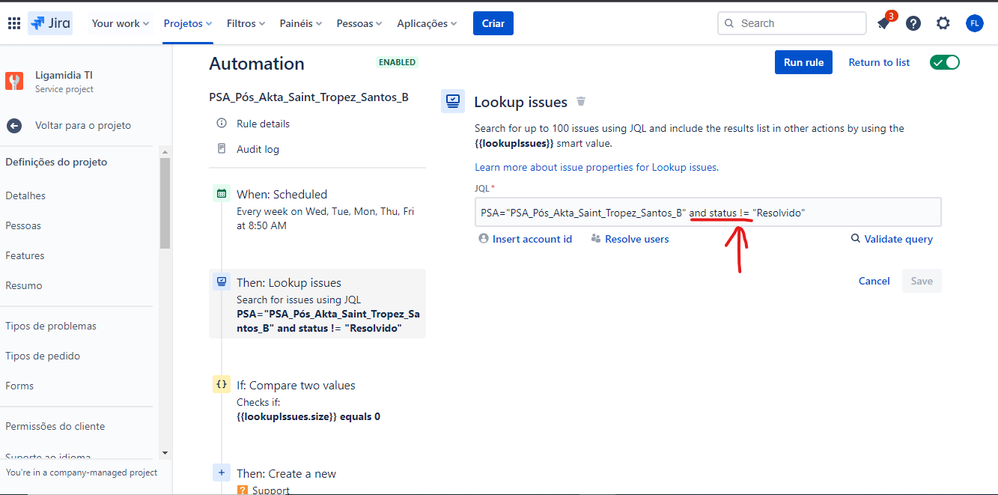Select the If: Compare two values step
The height and width of the screenshot is (495, 998).
click(317, 401)
